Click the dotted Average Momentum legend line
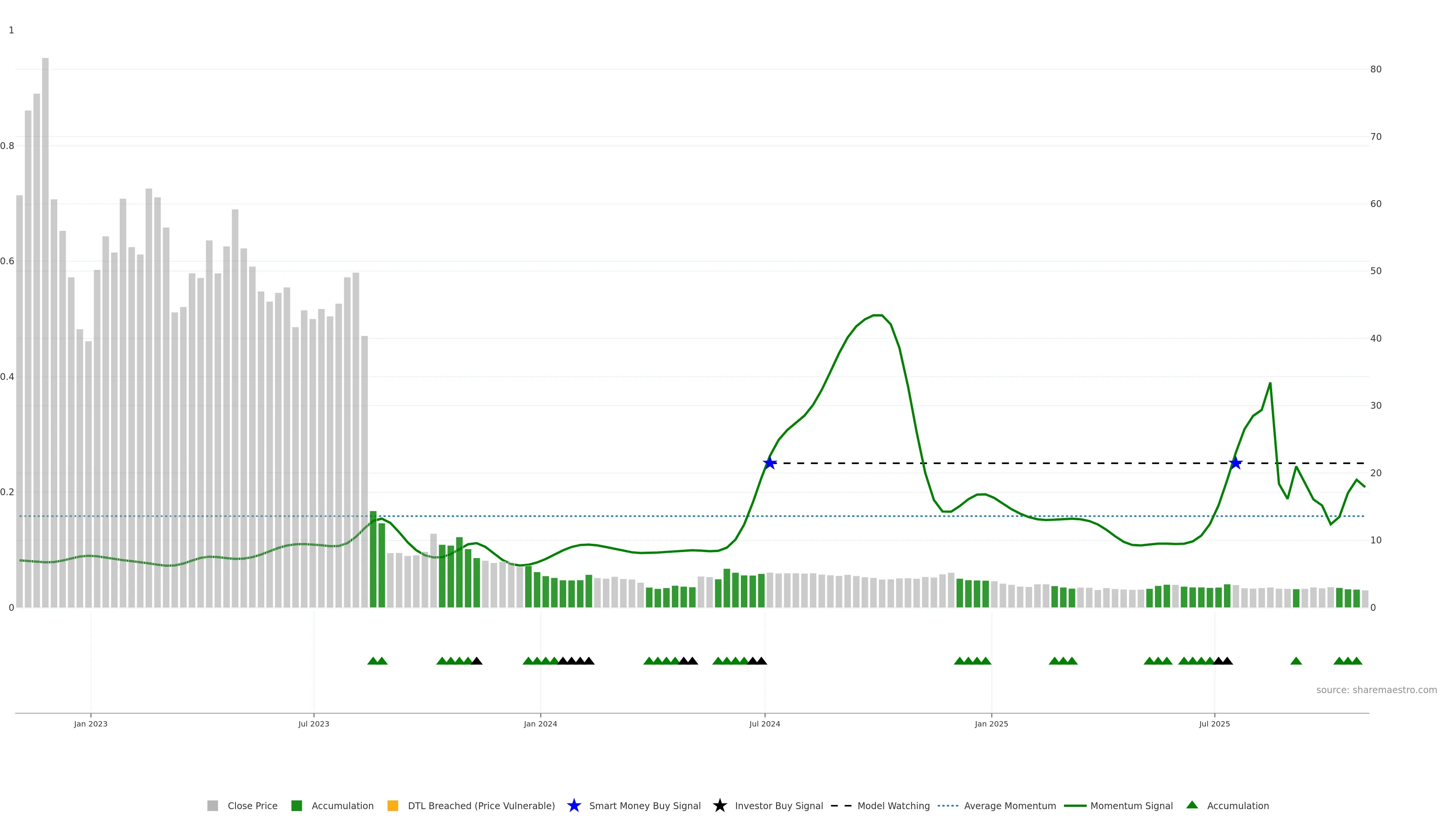1456x819 pixels. tap(948, 805)
